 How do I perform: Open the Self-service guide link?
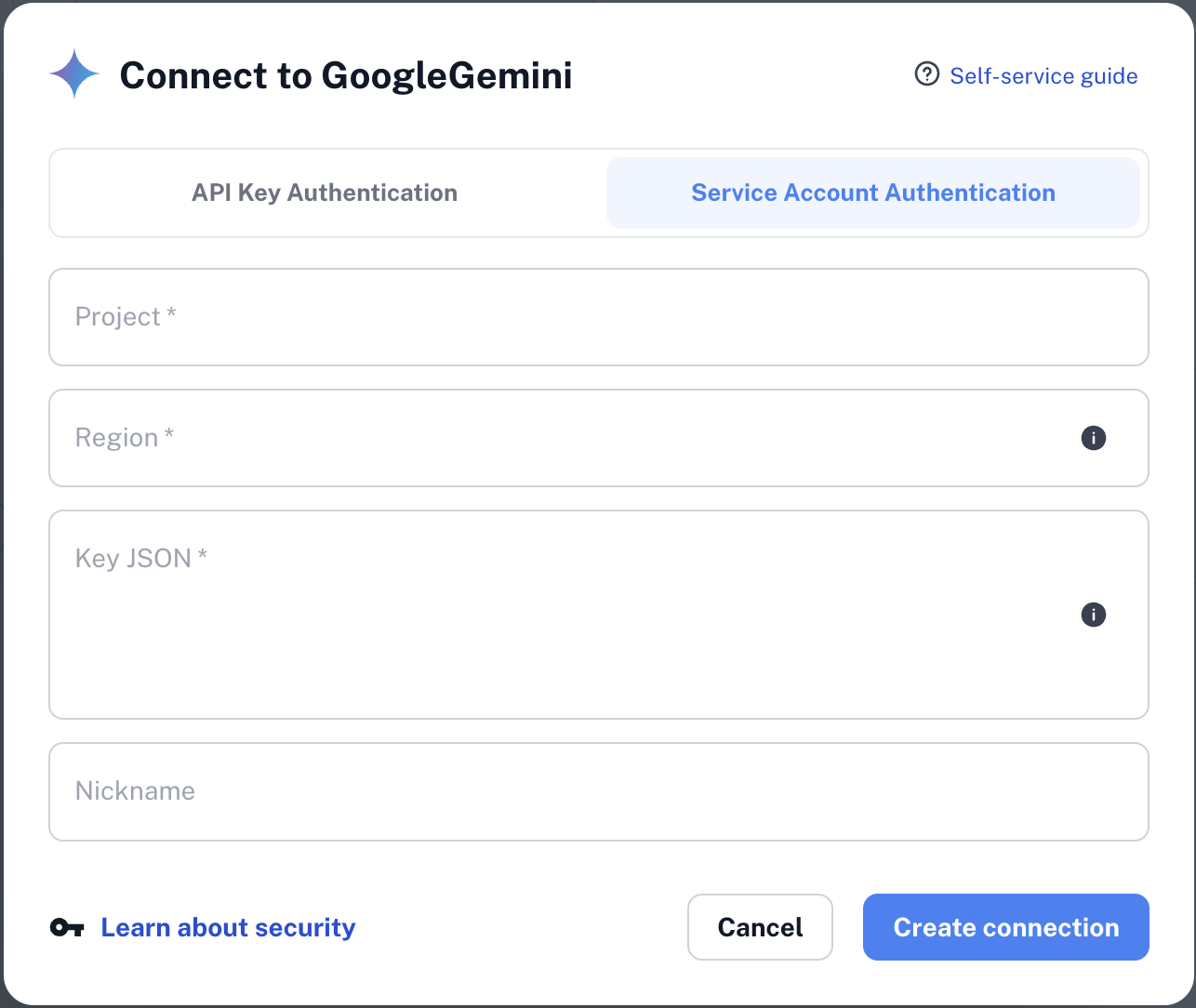pos(1043,76)
